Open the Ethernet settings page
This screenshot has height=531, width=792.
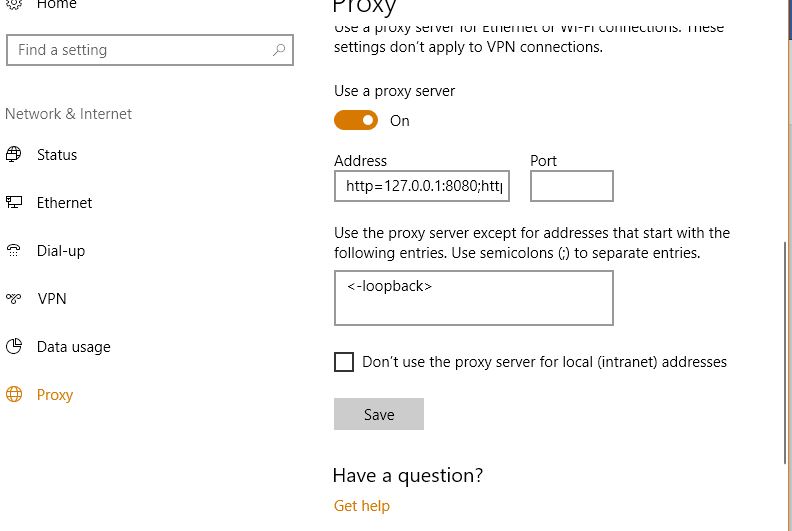click(x=64, y=203)
